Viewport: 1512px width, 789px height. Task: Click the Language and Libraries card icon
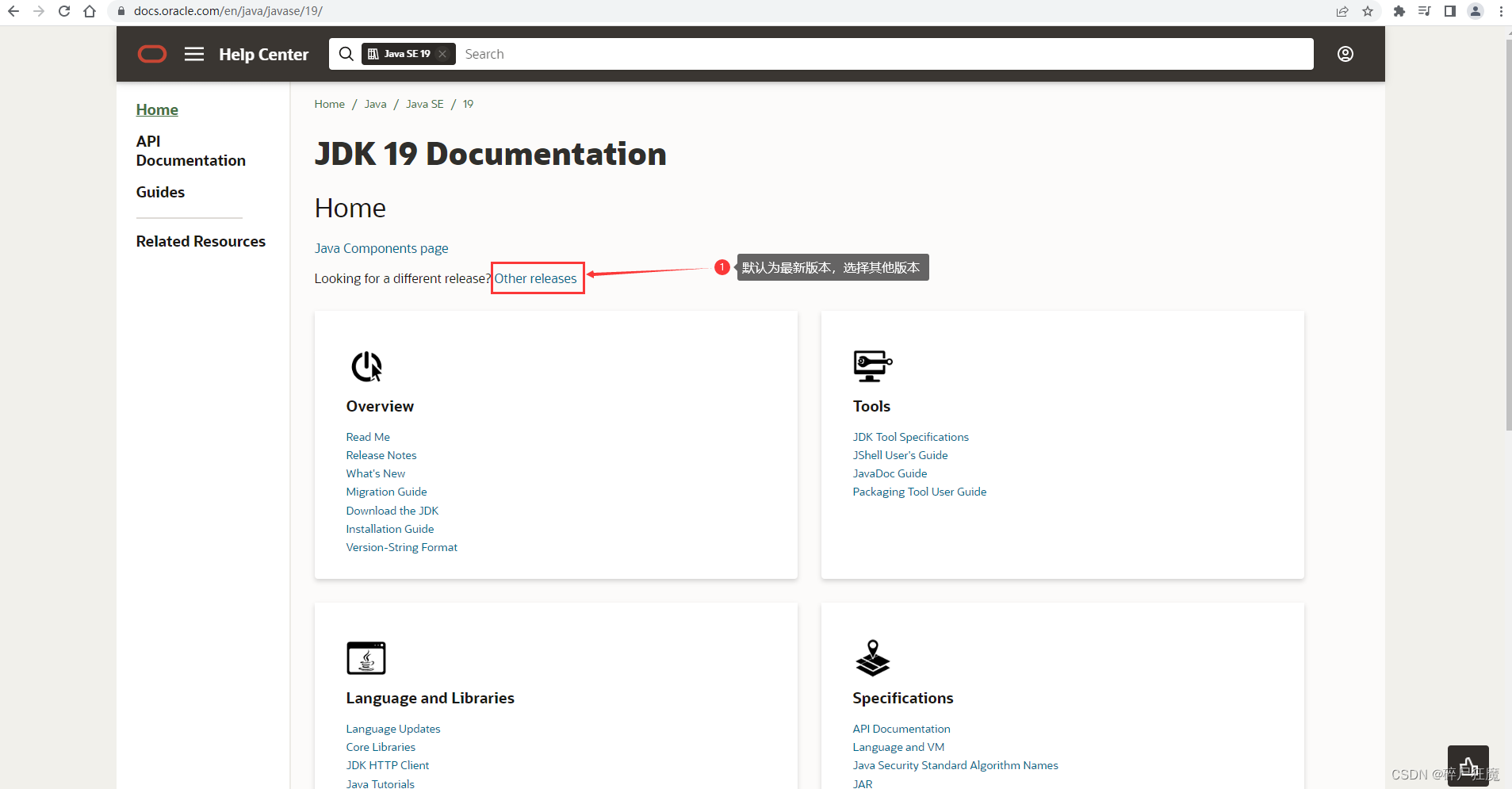coord(366,658)
